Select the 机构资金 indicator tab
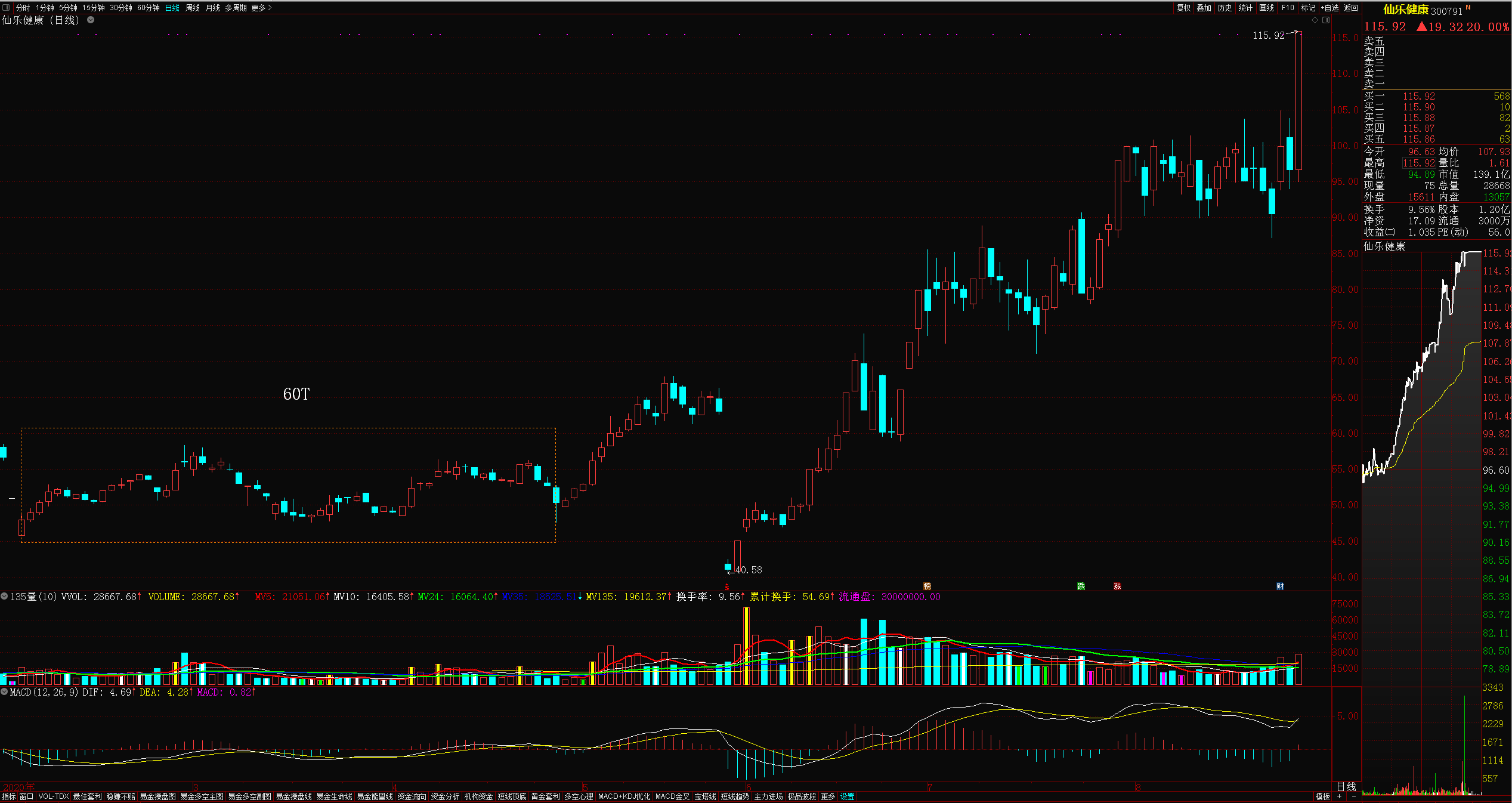The width and height of the screenshot is (1512, 803). pyautogui.click(x=478, y=796)
